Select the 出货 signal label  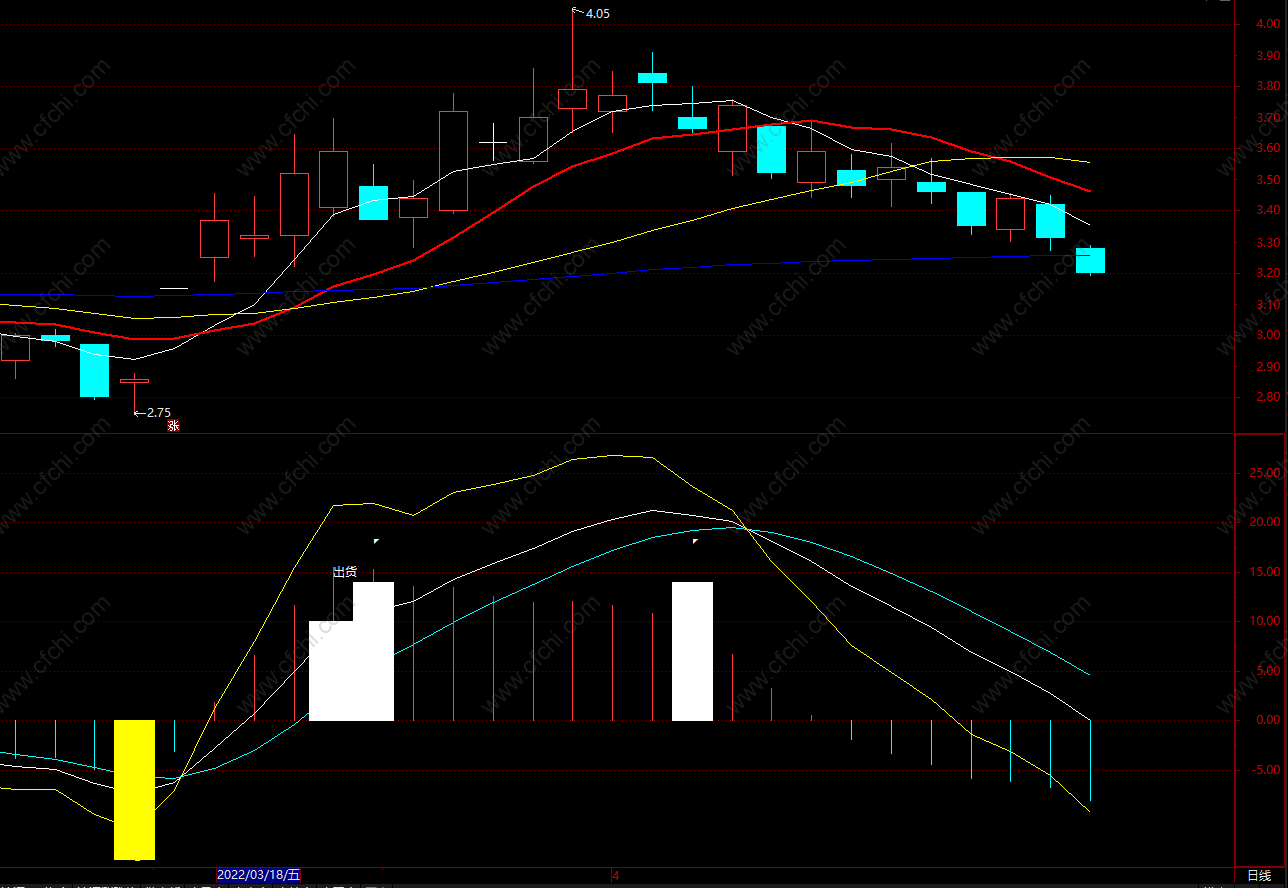345,572
